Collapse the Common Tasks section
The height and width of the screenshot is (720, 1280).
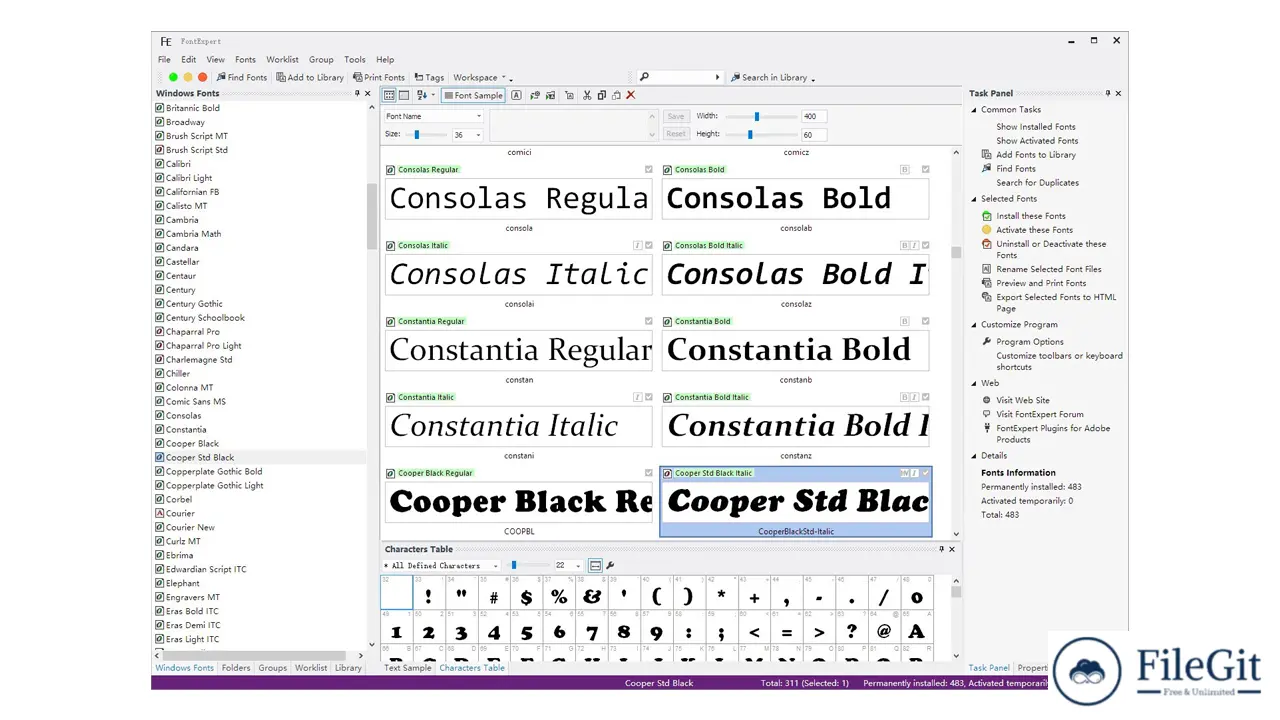point(974,110)
